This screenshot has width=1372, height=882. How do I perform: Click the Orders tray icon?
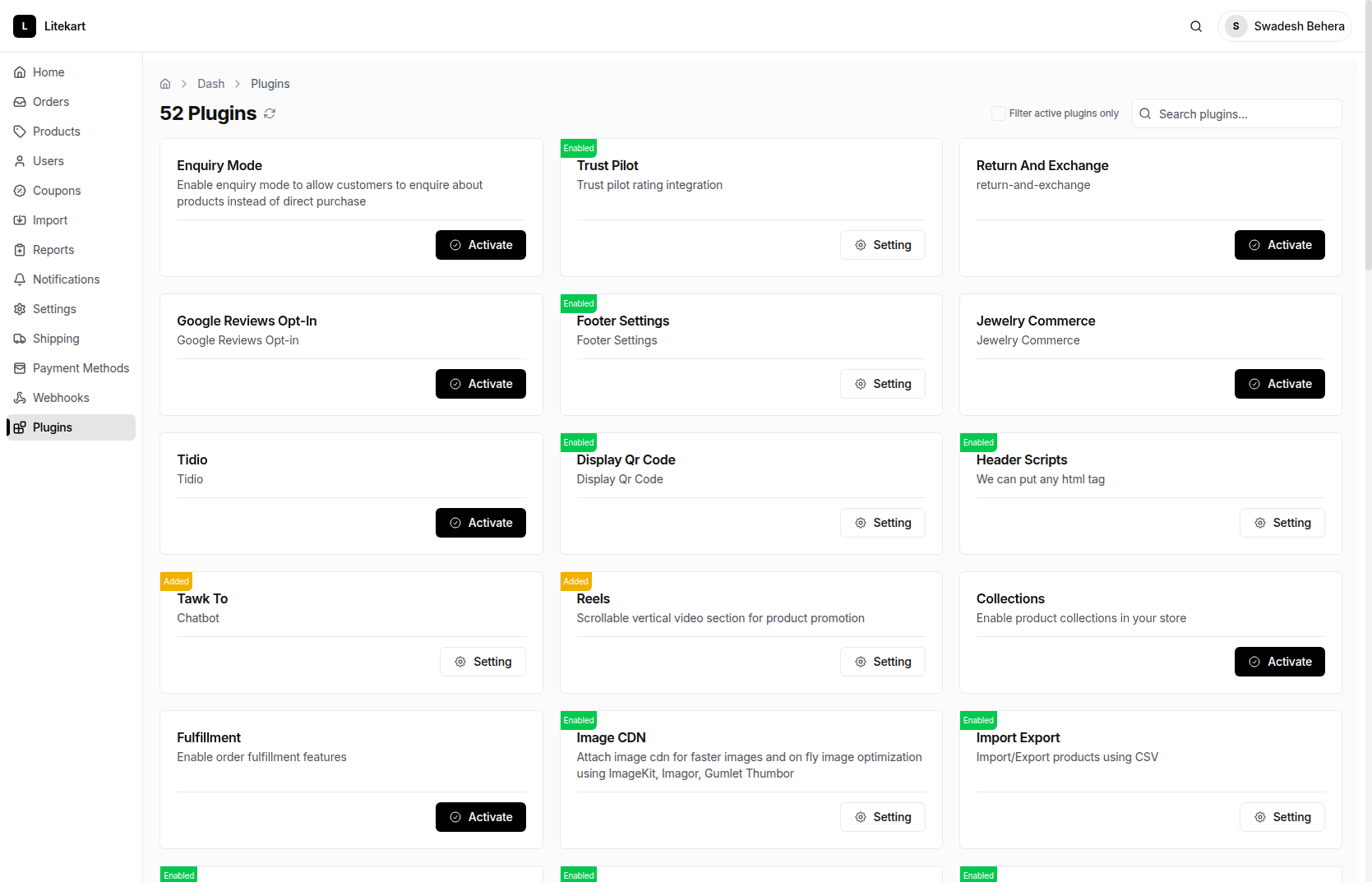20,102
